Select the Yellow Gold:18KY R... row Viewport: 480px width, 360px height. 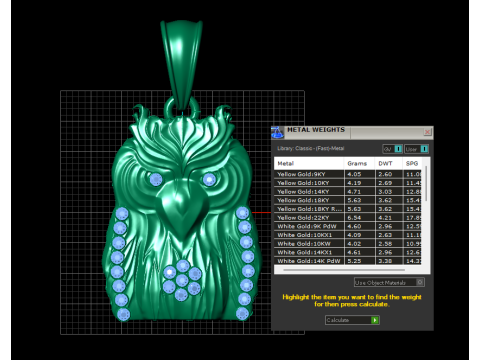click(x=348, y=209)
